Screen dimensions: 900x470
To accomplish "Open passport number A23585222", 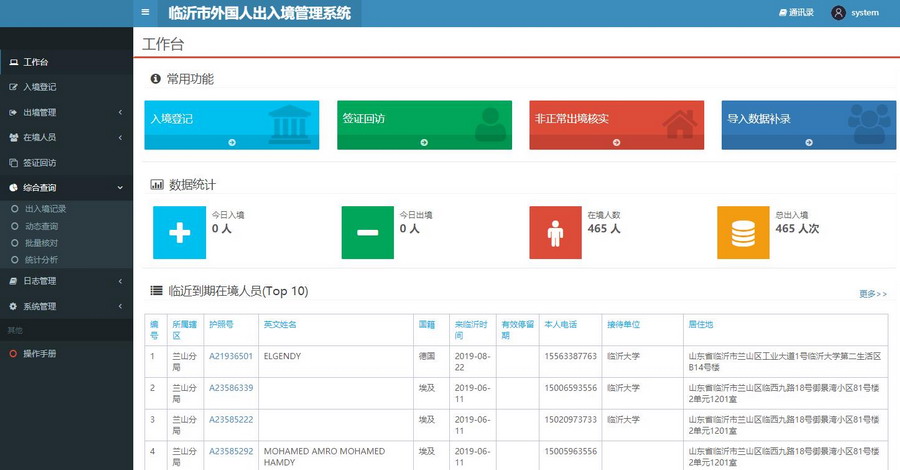I will coord(231,419).
